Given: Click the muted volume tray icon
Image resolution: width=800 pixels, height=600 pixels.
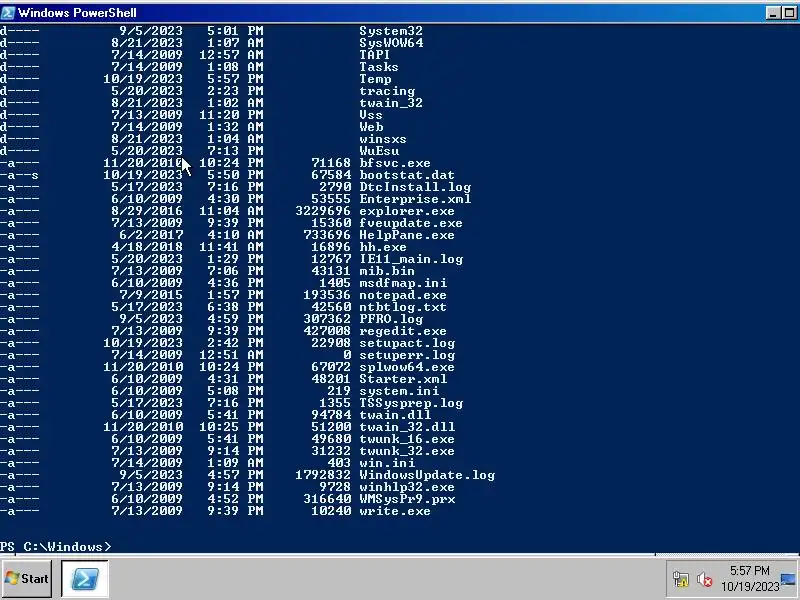Looking at the screenshot, I should 705,579.
